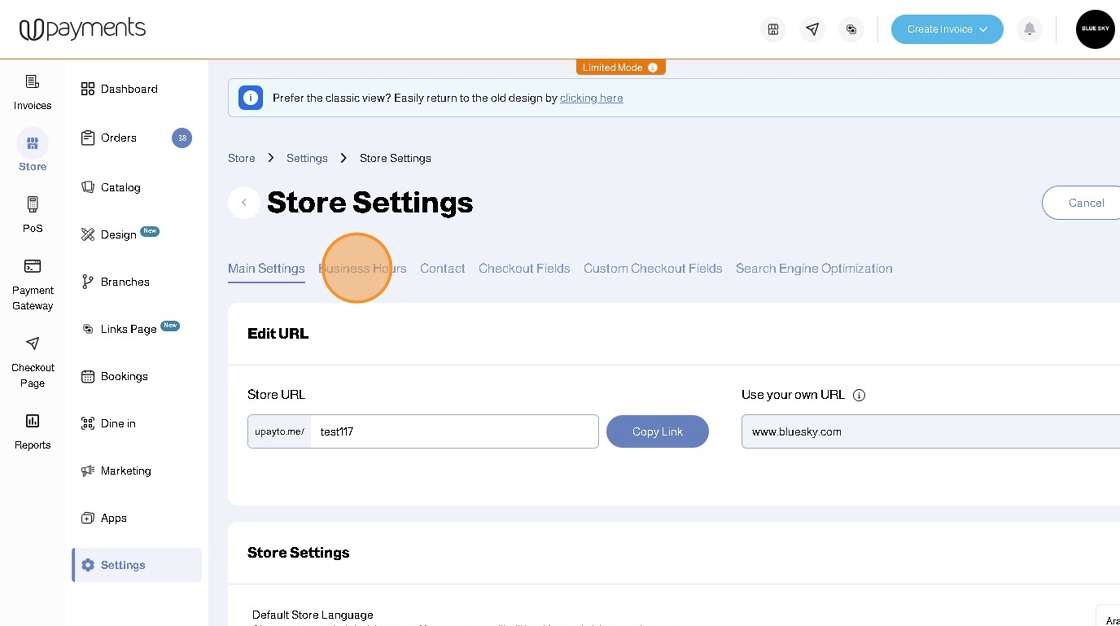
Task: Click the paper plane icon in header
Action: pos(812,29)
